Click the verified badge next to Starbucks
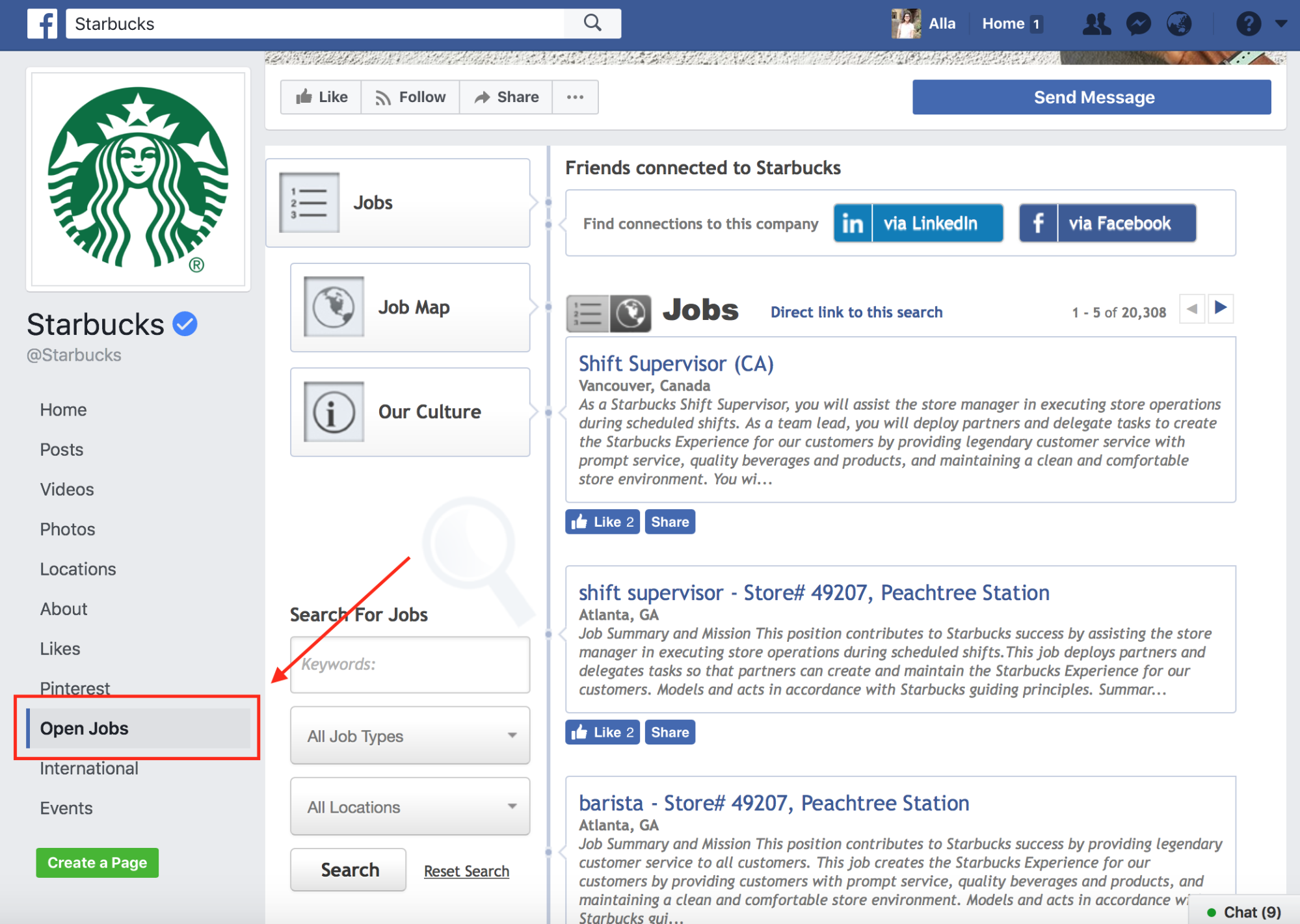 tap(185, 324)
